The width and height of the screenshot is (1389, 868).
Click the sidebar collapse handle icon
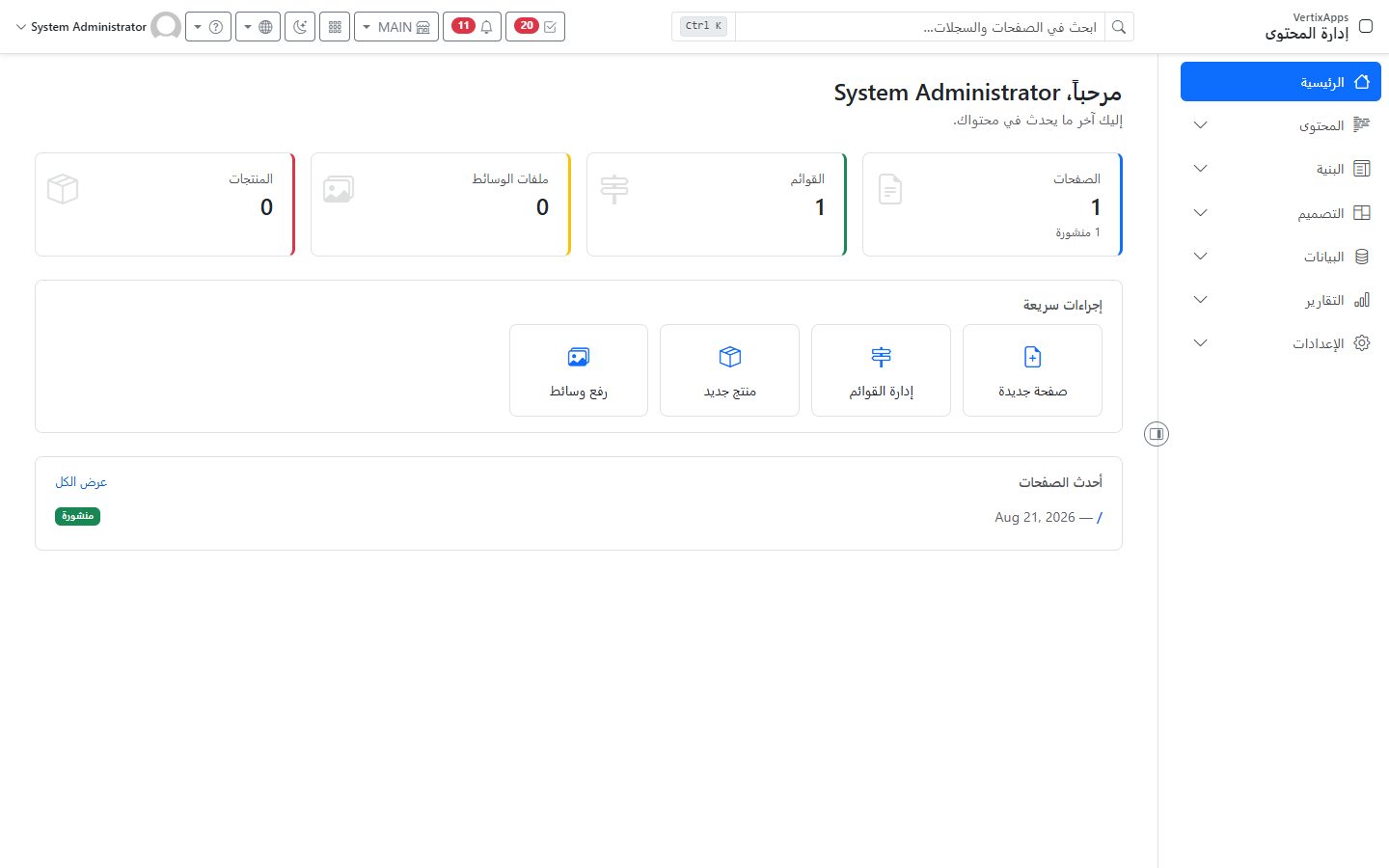(x=1157, y=434)
